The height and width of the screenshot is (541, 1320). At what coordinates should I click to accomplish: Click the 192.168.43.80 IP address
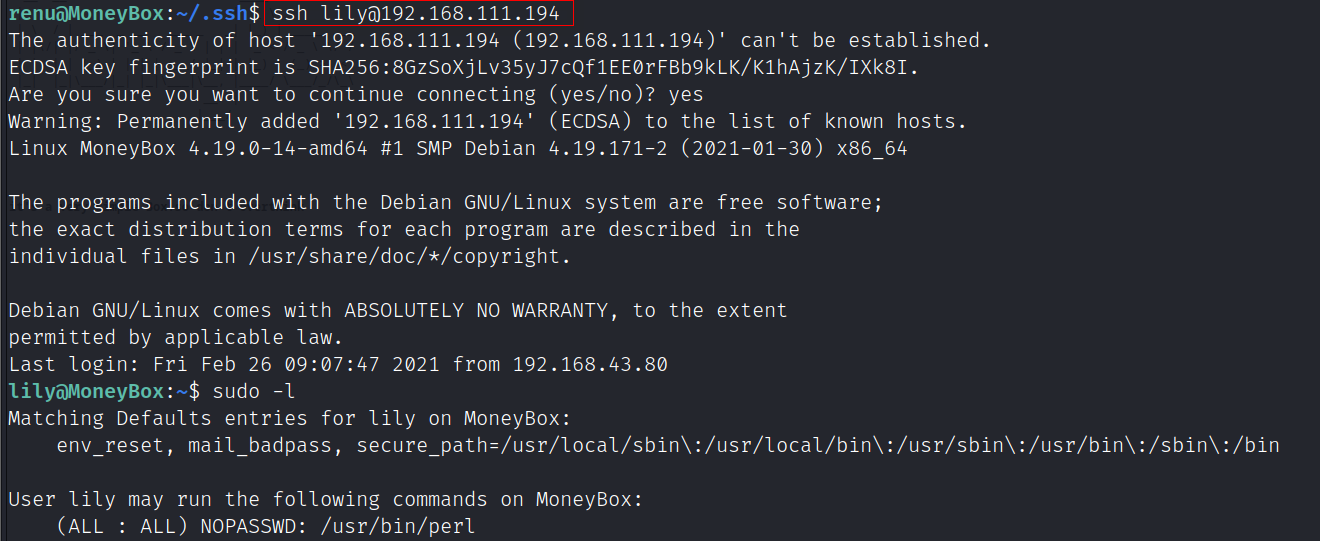[x=590, y=364]
